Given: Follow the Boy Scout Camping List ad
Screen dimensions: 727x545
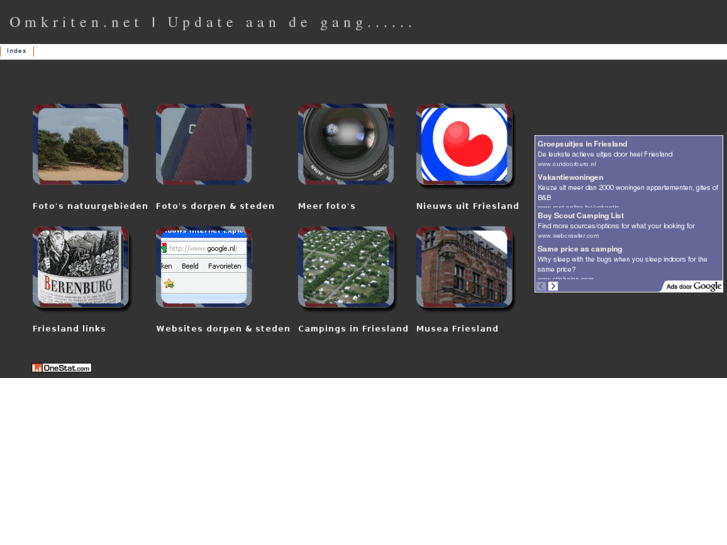Looking at the screenshot, I should (x=580, y=215).
